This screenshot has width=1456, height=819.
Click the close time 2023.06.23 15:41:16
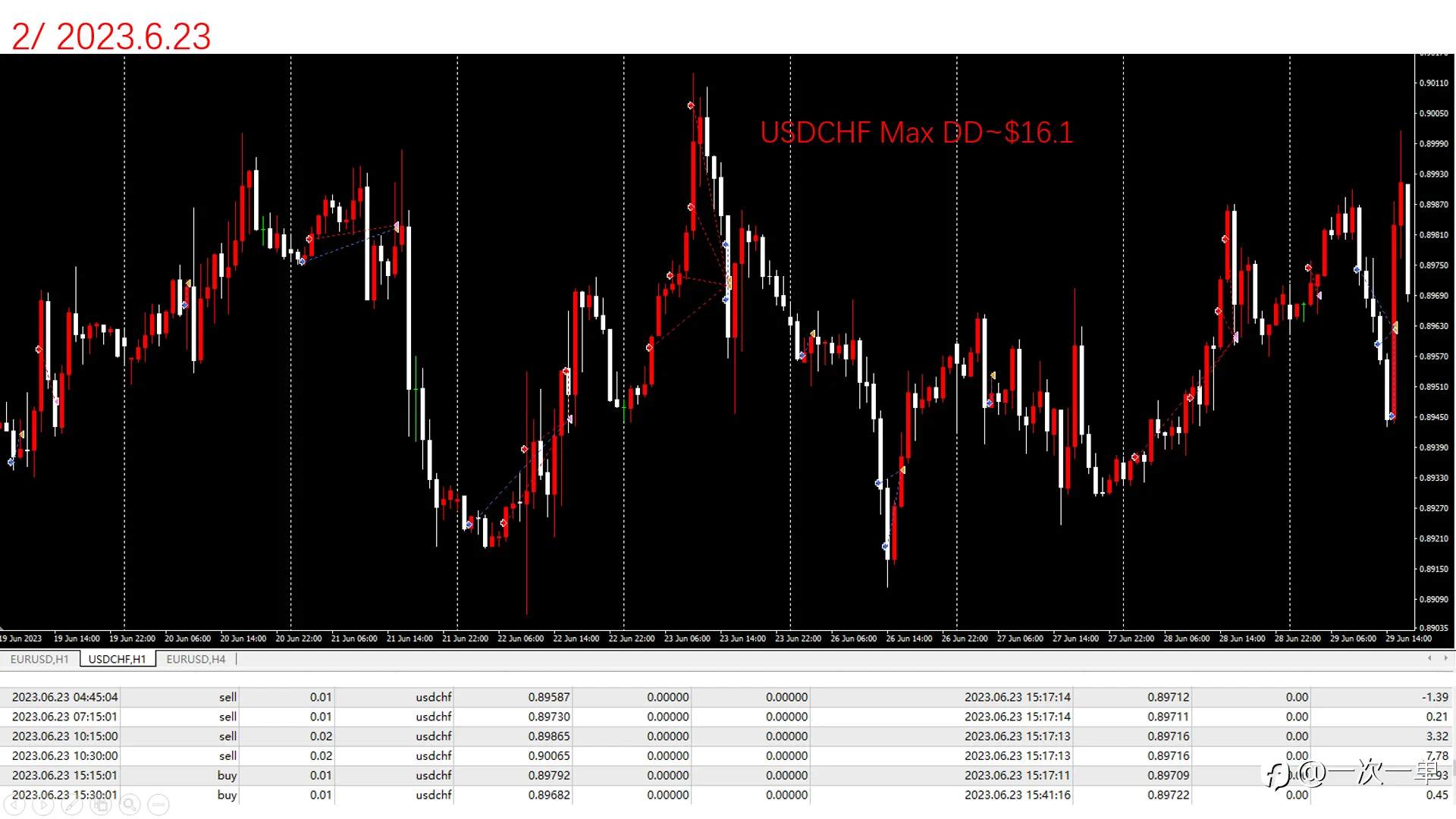1018,795
